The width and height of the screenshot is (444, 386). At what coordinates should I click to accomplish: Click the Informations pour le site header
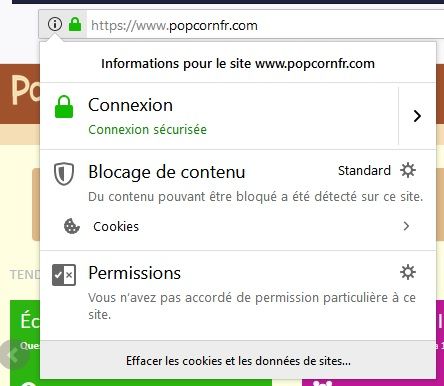click(x=238, y=63)
